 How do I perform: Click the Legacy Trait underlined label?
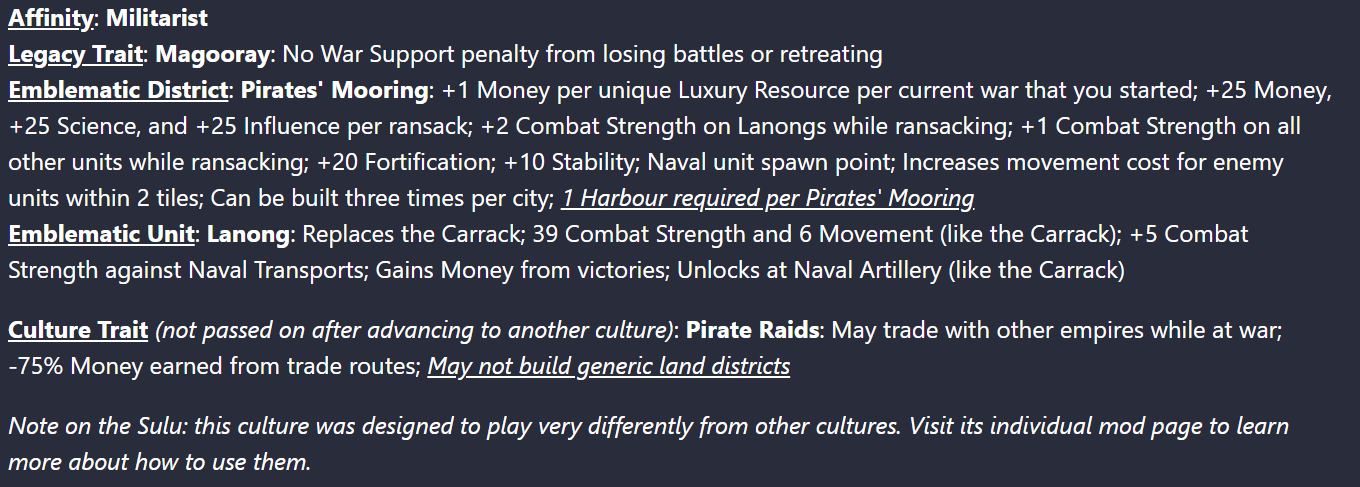pos(75,54)
